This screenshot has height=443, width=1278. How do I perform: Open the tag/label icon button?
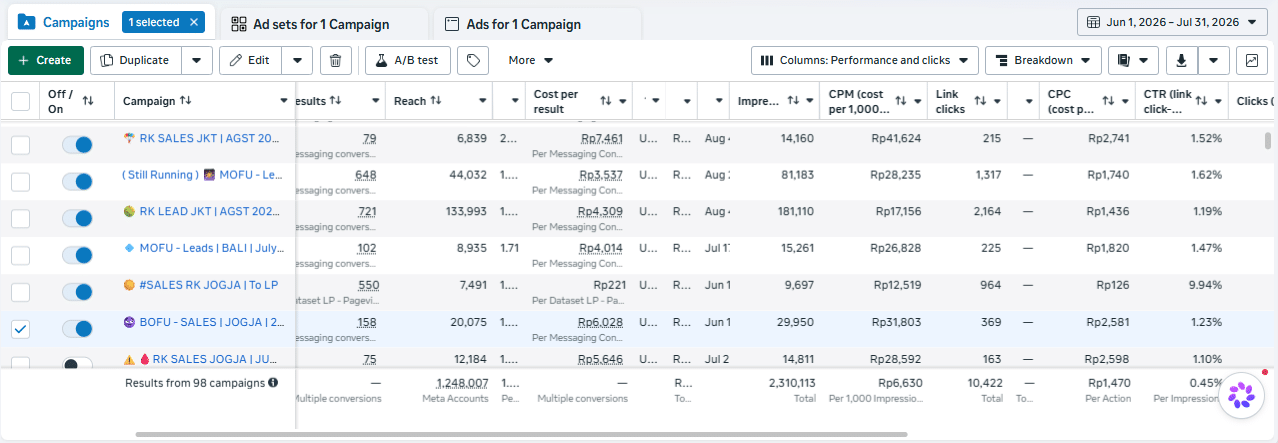point(473,60)
